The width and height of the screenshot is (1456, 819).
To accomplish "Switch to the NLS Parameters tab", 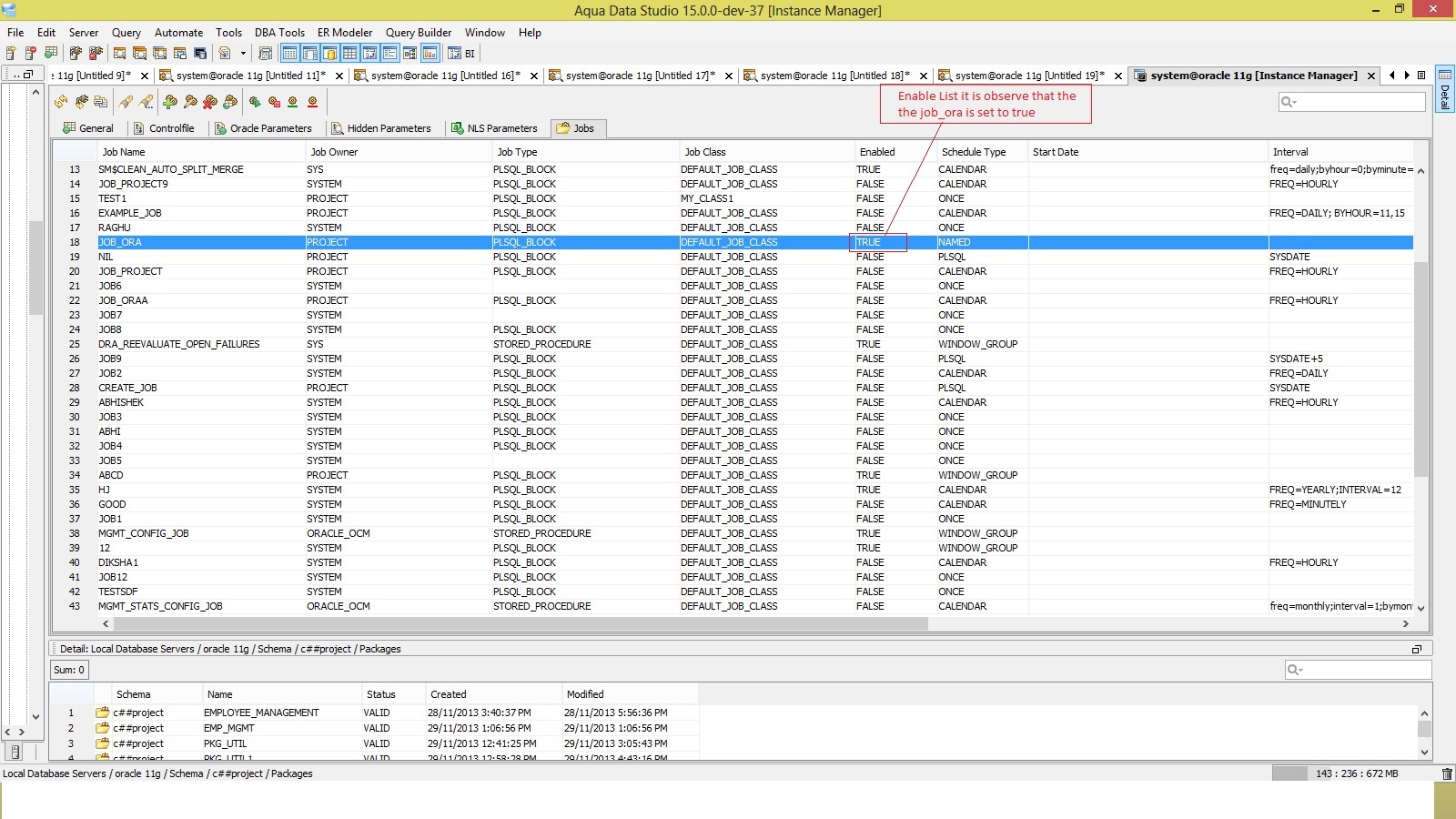I will 494,128.
